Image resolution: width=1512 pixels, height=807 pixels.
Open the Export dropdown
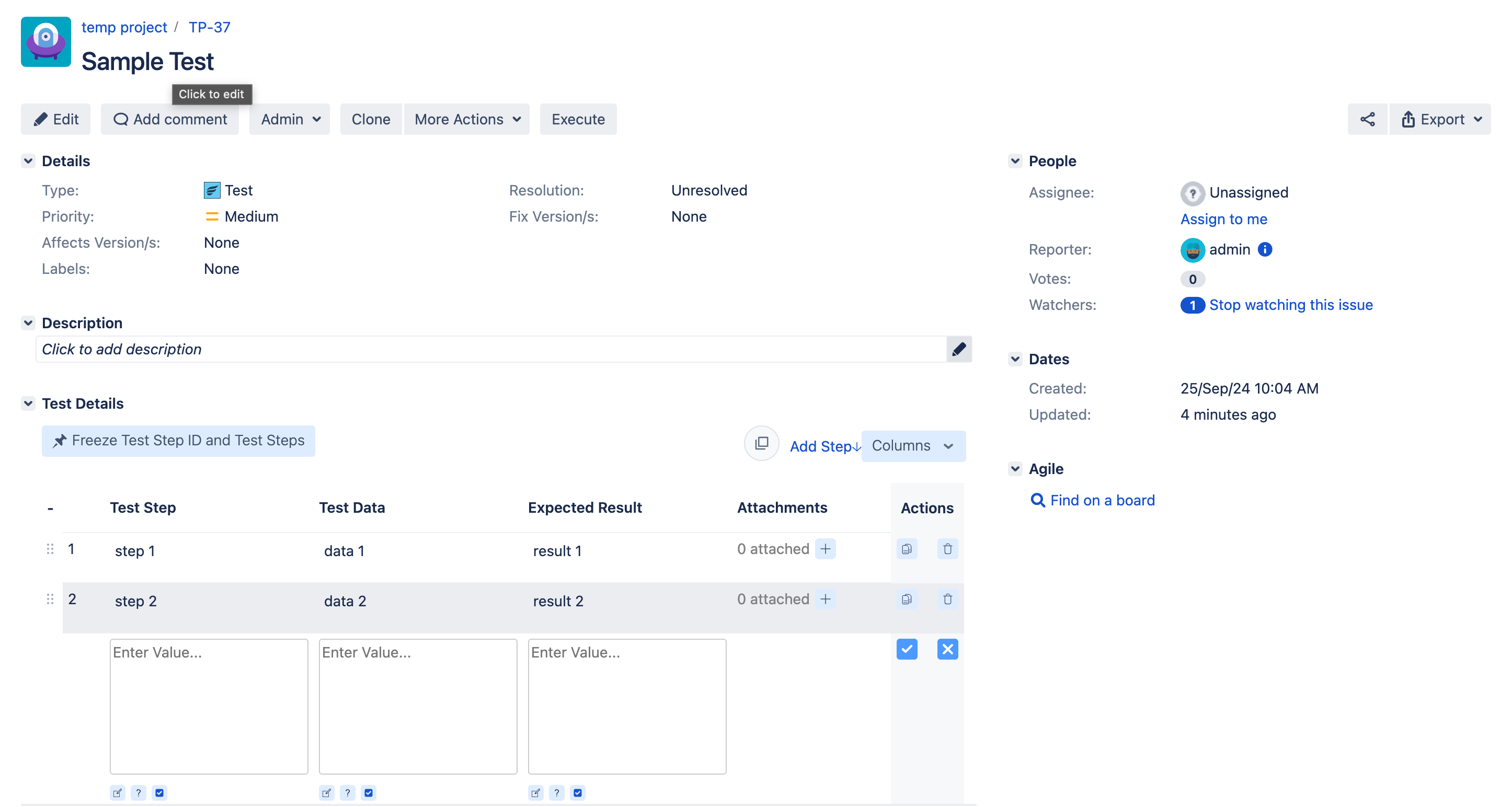1441,119
